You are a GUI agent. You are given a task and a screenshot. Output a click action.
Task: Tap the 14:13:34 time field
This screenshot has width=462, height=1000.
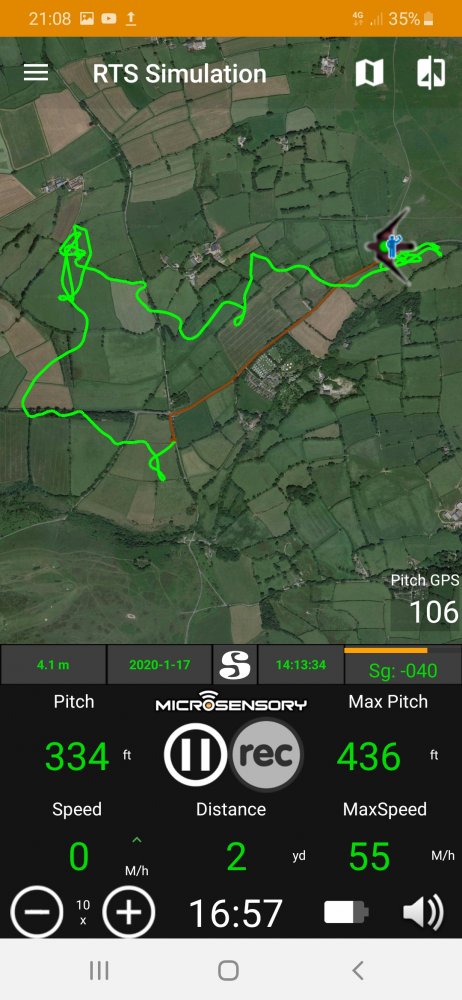click(301, 665)
